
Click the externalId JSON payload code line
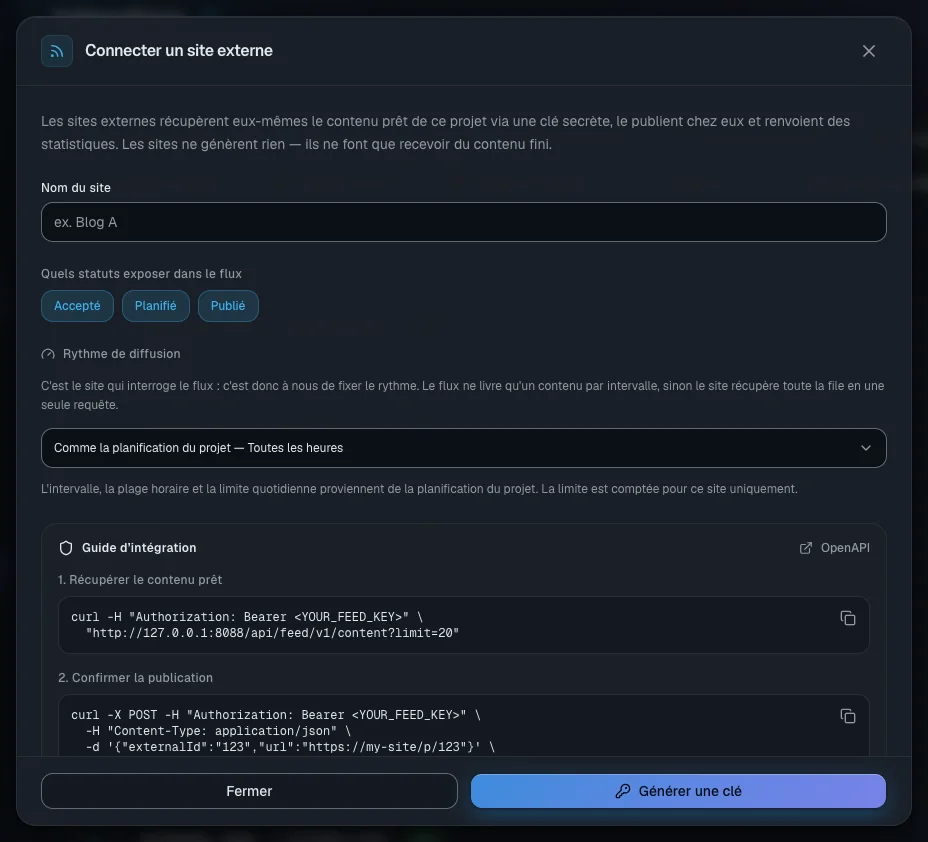tap(290, 747)
